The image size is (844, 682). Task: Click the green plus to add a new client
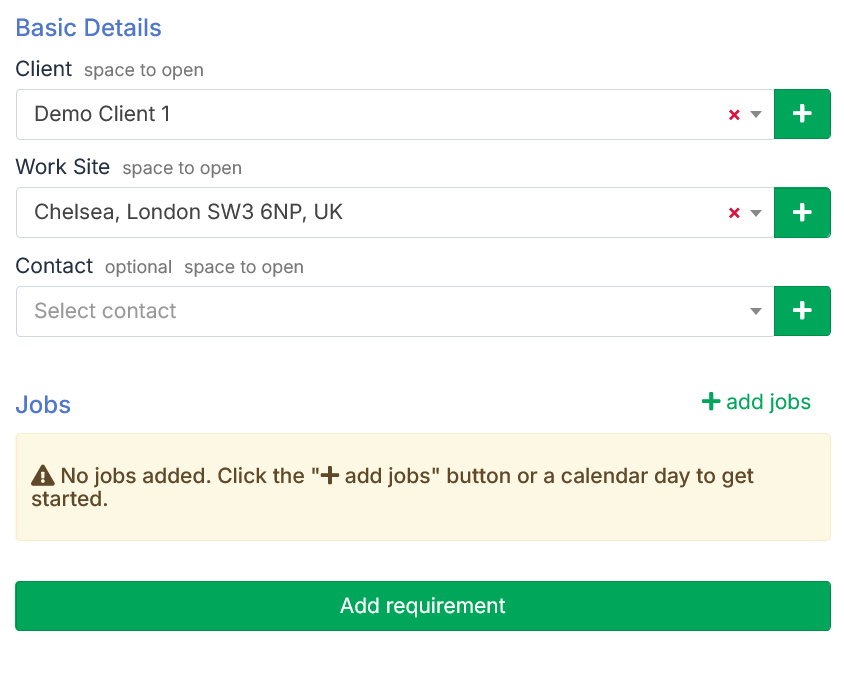click(802, 113)
